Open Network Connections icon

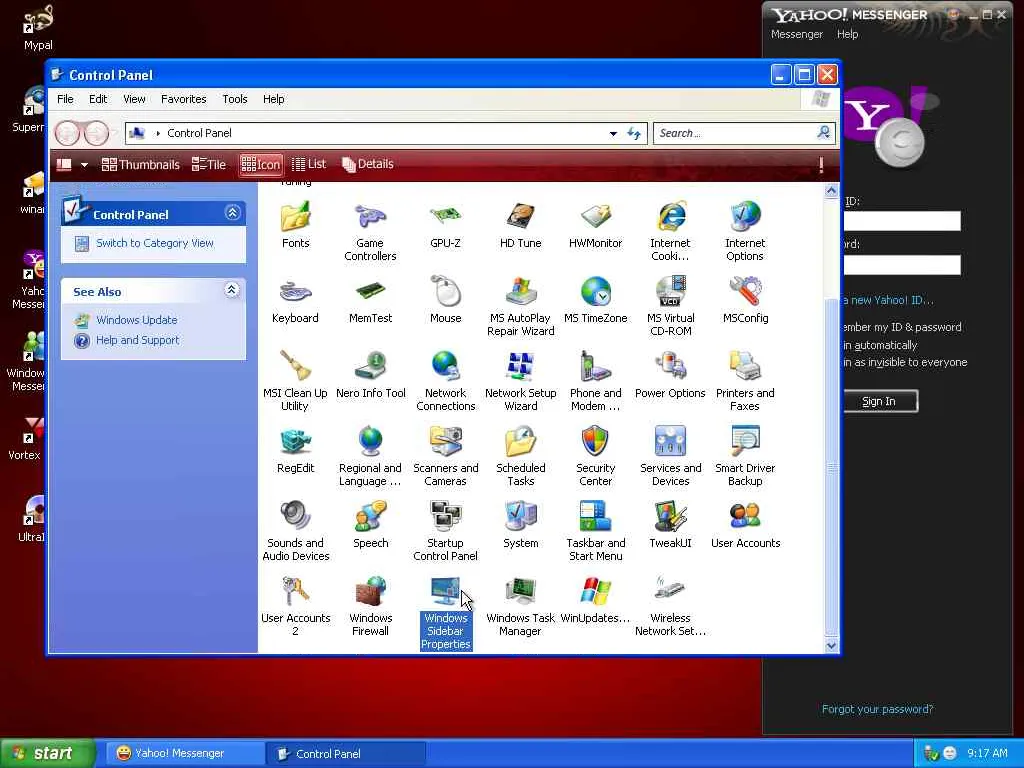pyautogui.click(x=445, y=368)
